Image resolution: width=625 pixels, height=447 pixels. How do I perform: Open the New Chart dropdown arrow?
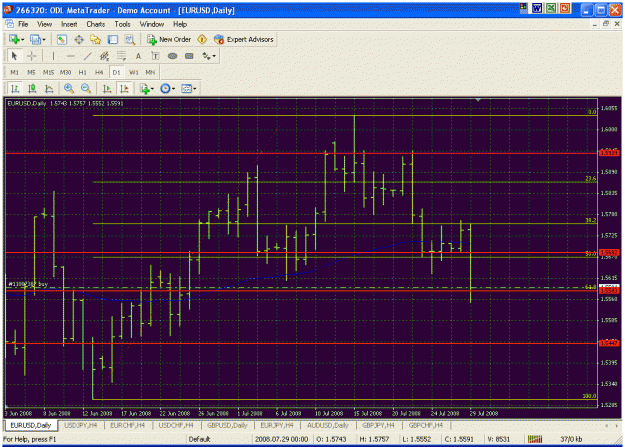coord(23,39)
